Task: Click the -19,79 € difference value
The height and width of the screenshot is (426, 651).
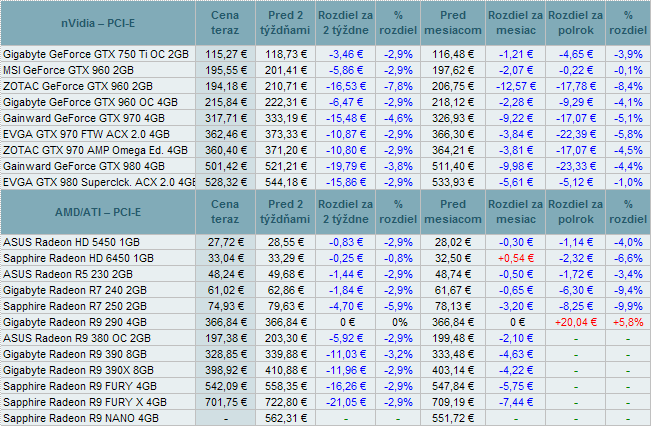Action: click(x=346, y=166)
